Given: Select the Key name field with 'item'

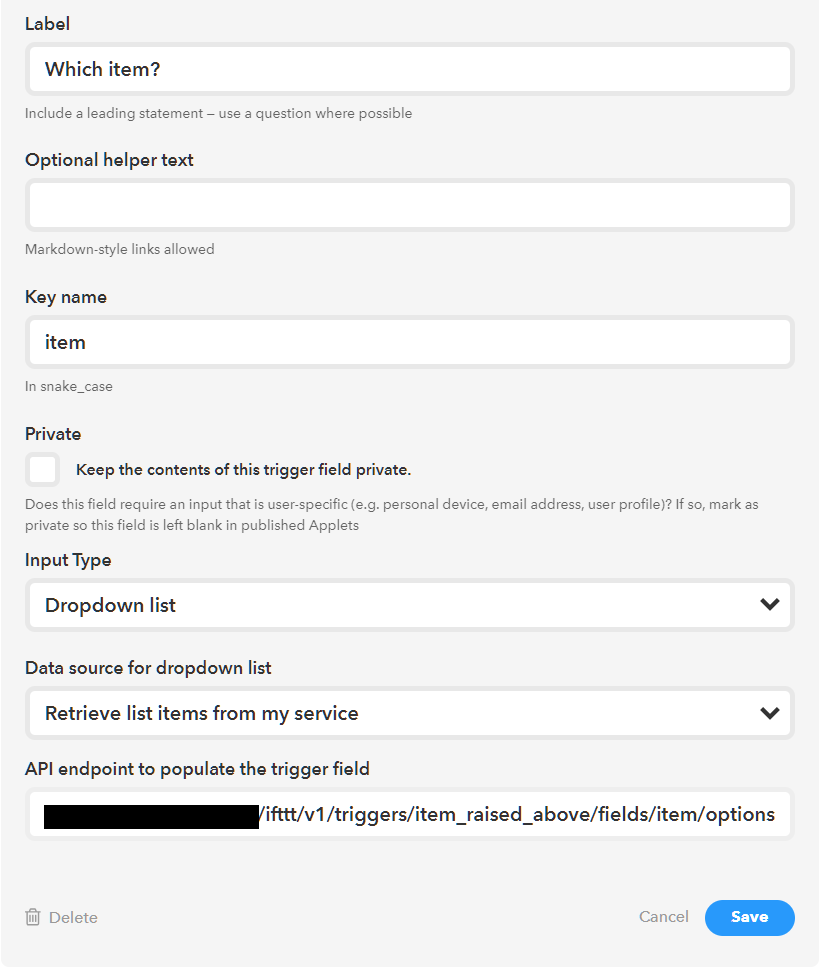Looking at the screenshot, I should (x=410, y=342).
